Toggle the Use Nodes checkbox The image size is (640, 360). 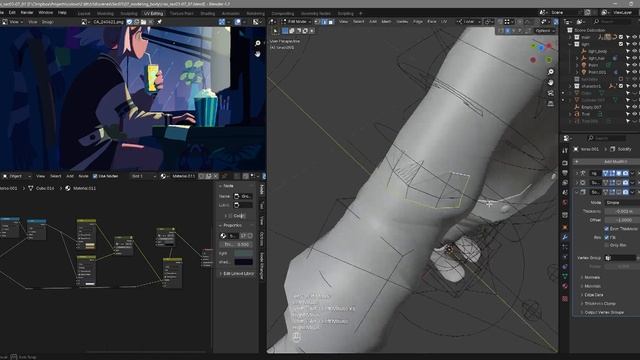coord(95,176)
